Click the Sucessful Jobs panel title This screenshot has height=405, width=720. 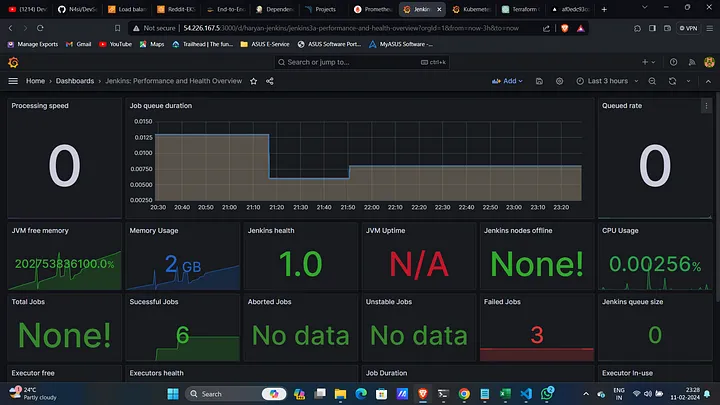pos(154,302)
